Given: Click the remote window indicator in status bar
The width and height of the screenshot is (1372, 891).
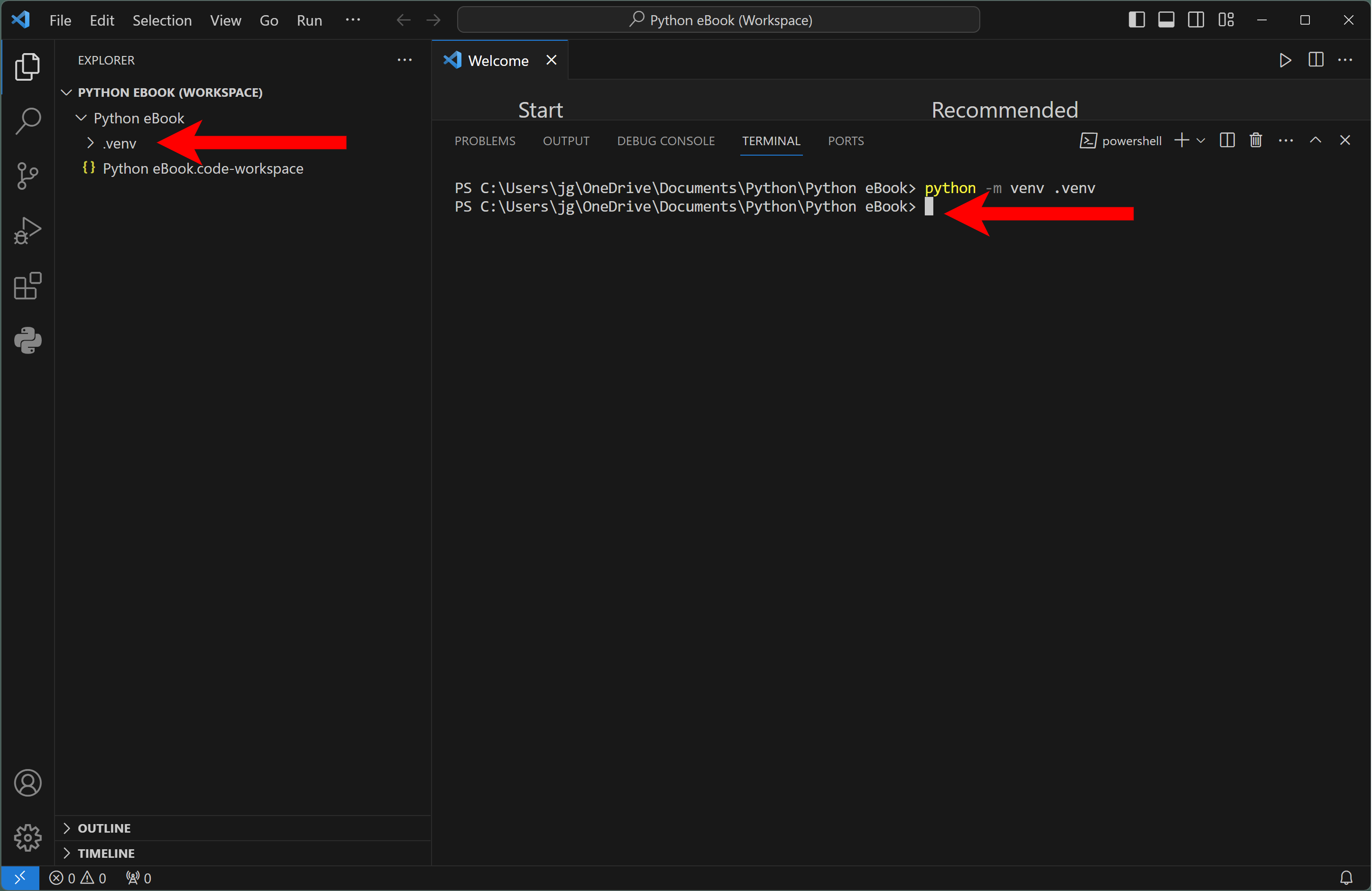Looking at the screenshot, I should click(x=19, y=878).
